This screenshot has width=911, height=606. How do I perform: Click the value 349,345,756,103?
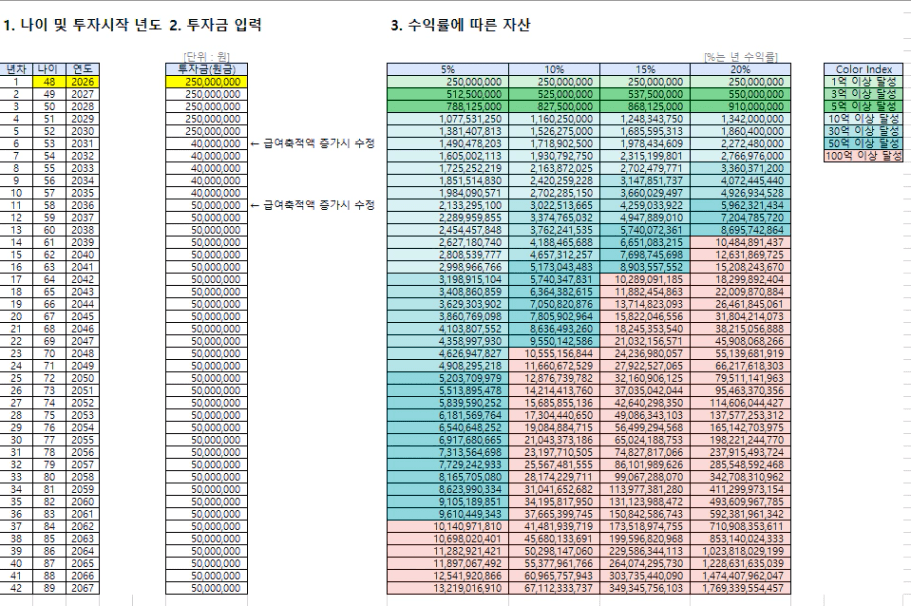(x=645, y=588)
